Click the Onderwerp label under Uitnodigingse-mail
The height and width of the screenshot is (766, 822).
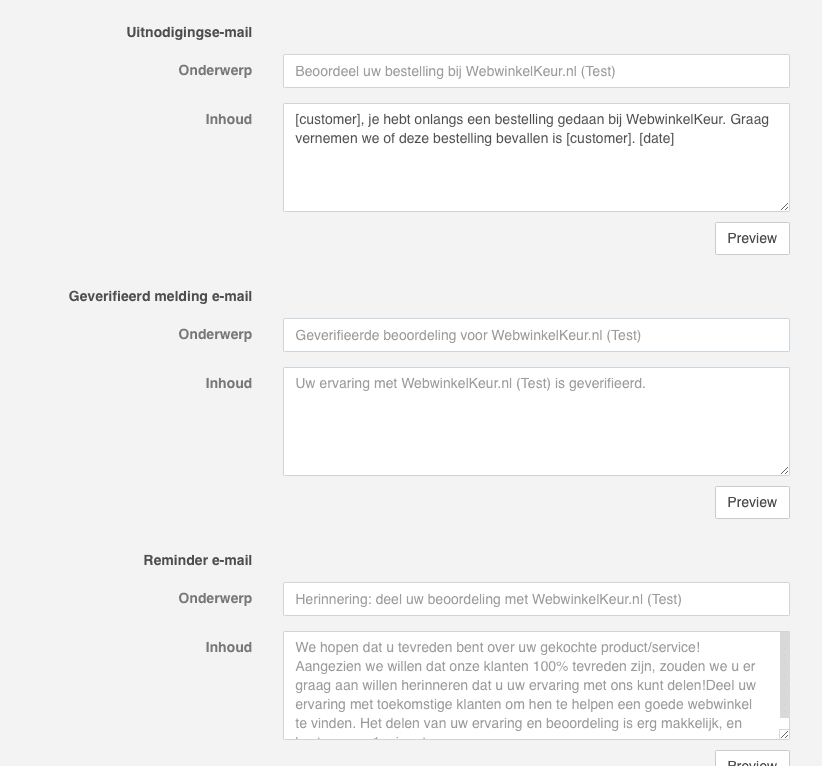click(215, 70)
